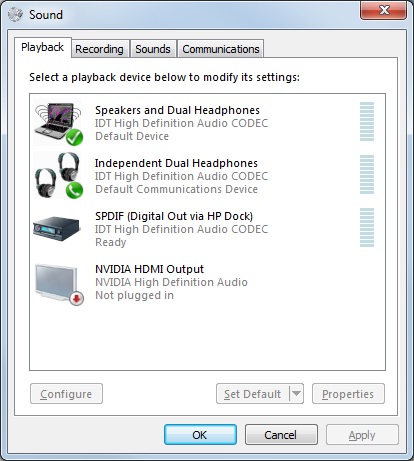
Task: Click the SPDIF device level meter
Action: coord(367,227)
